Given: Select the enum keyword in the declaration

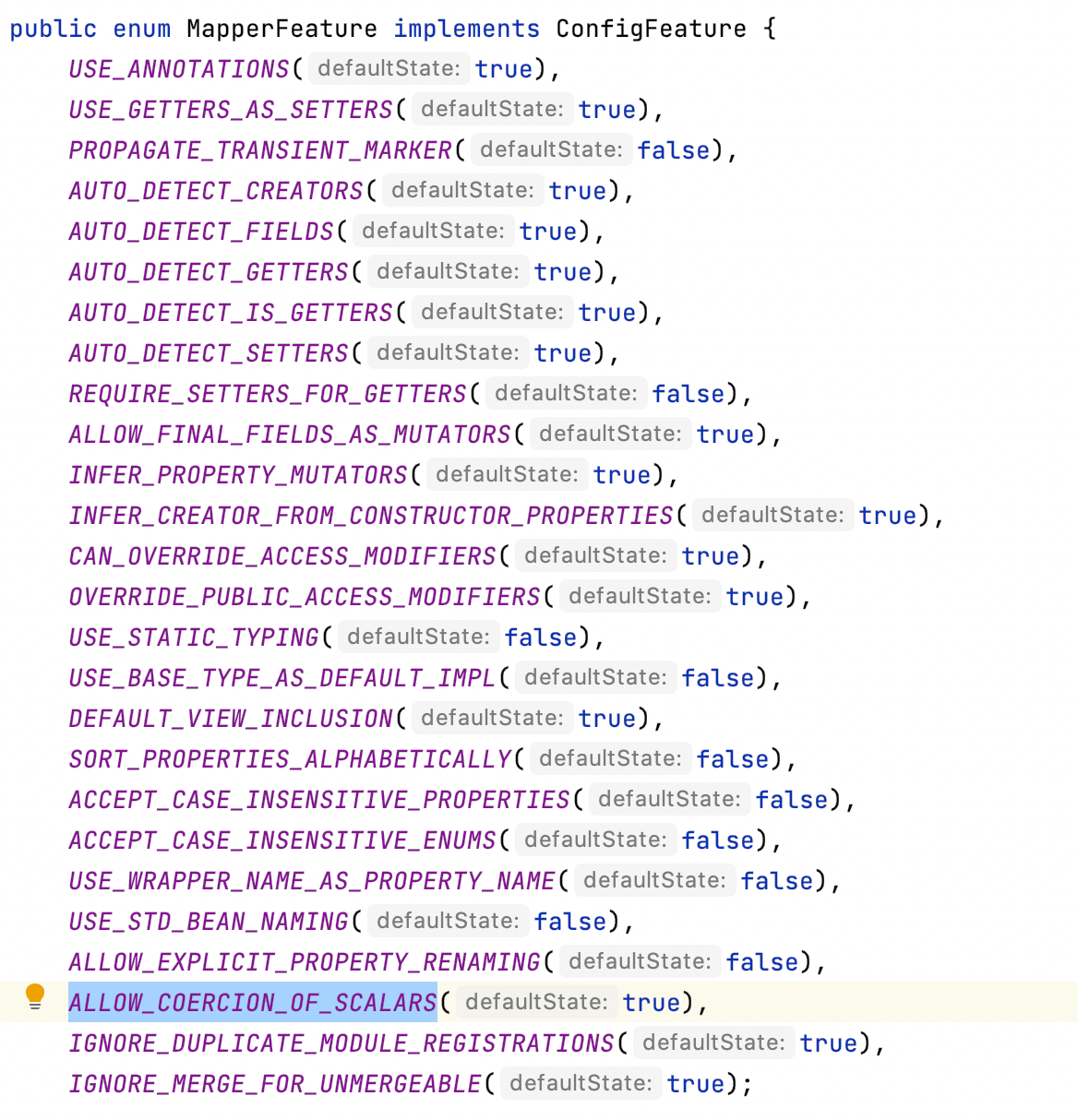Looking at the screenshot, I should (141, 28).
